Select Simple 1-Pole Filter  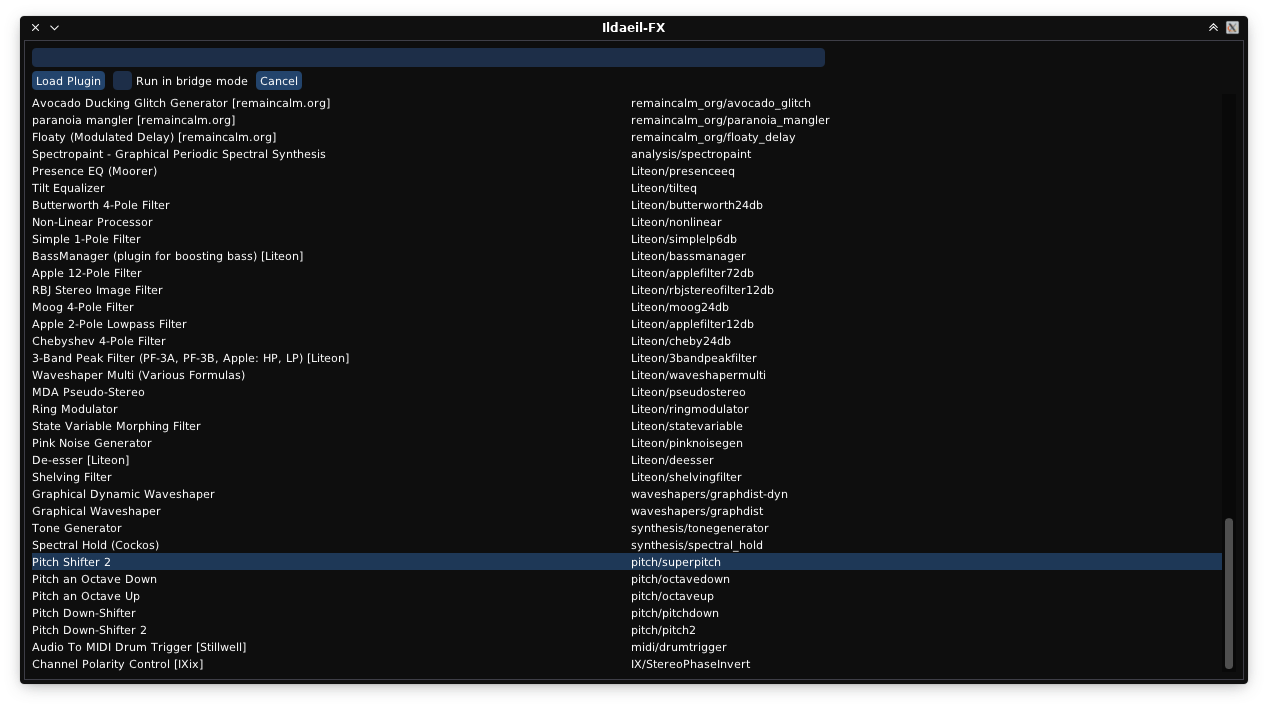click(x=86, y=239)
